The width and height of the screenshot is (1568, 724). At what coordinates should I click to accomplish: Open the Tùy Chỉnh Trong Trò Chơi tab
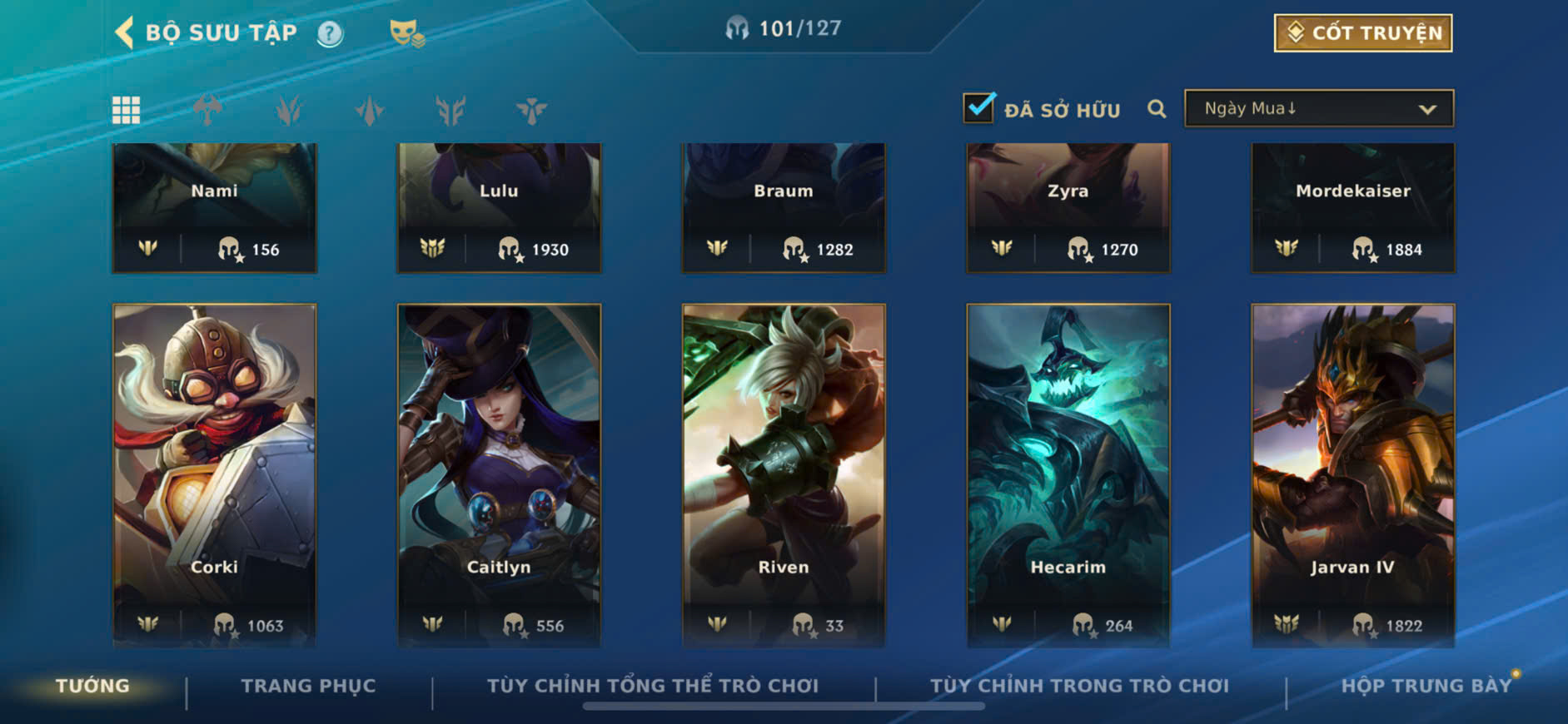pos(1079,686)
